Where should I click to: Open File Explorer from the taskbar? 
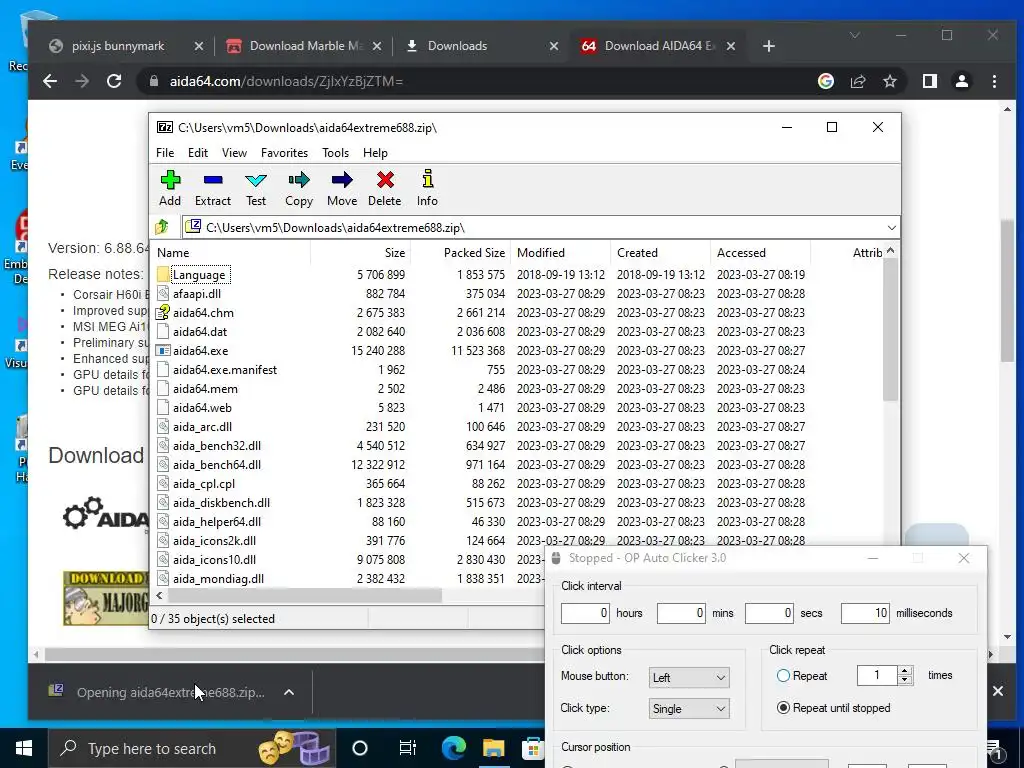click(494, 748)
